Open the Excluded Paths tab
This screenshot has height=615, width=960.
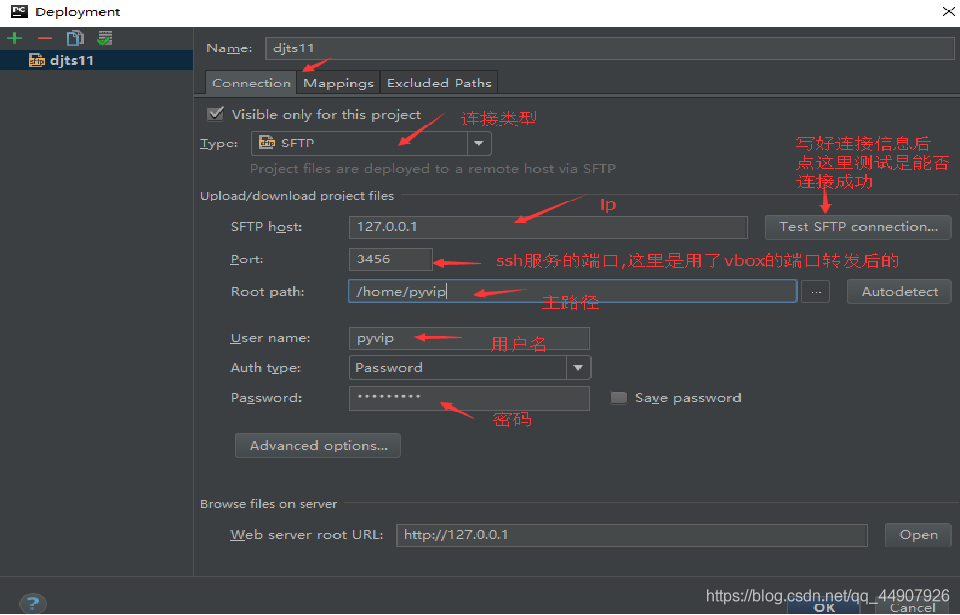[x=438, y=83]
